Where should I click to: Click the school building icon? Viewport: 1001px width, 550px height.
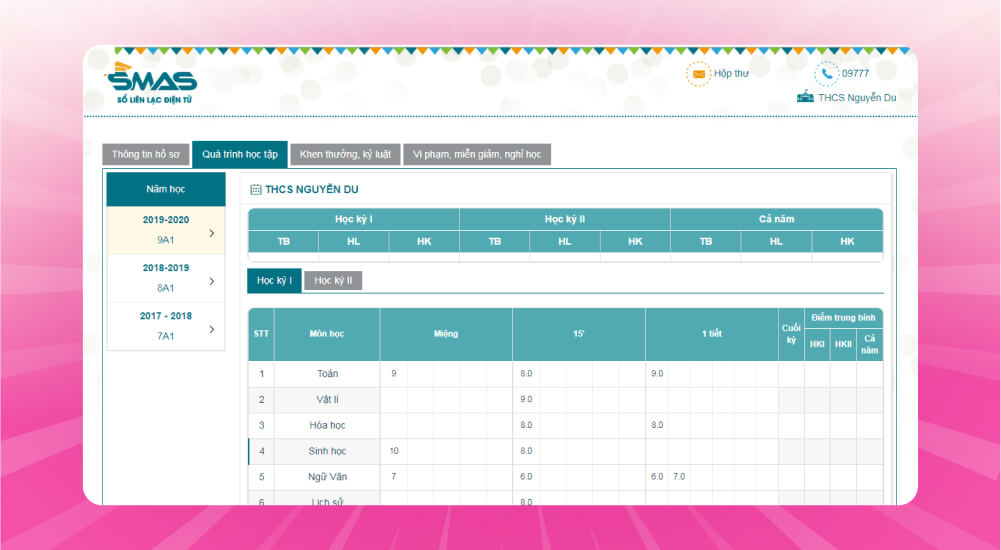(x=805, y=97)
